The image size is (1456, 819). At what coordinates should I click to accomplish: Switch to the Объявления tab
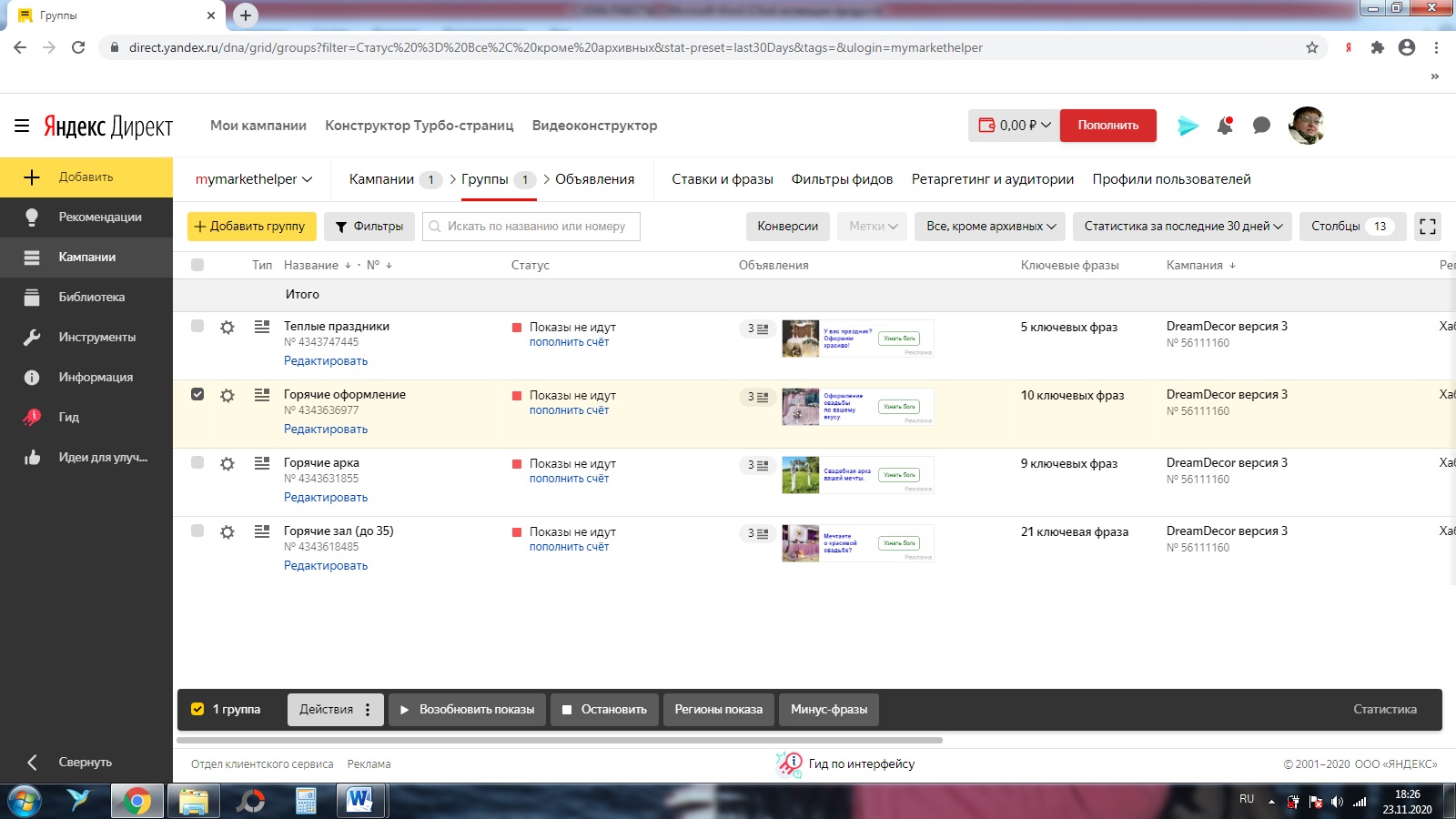click(595, 179)
